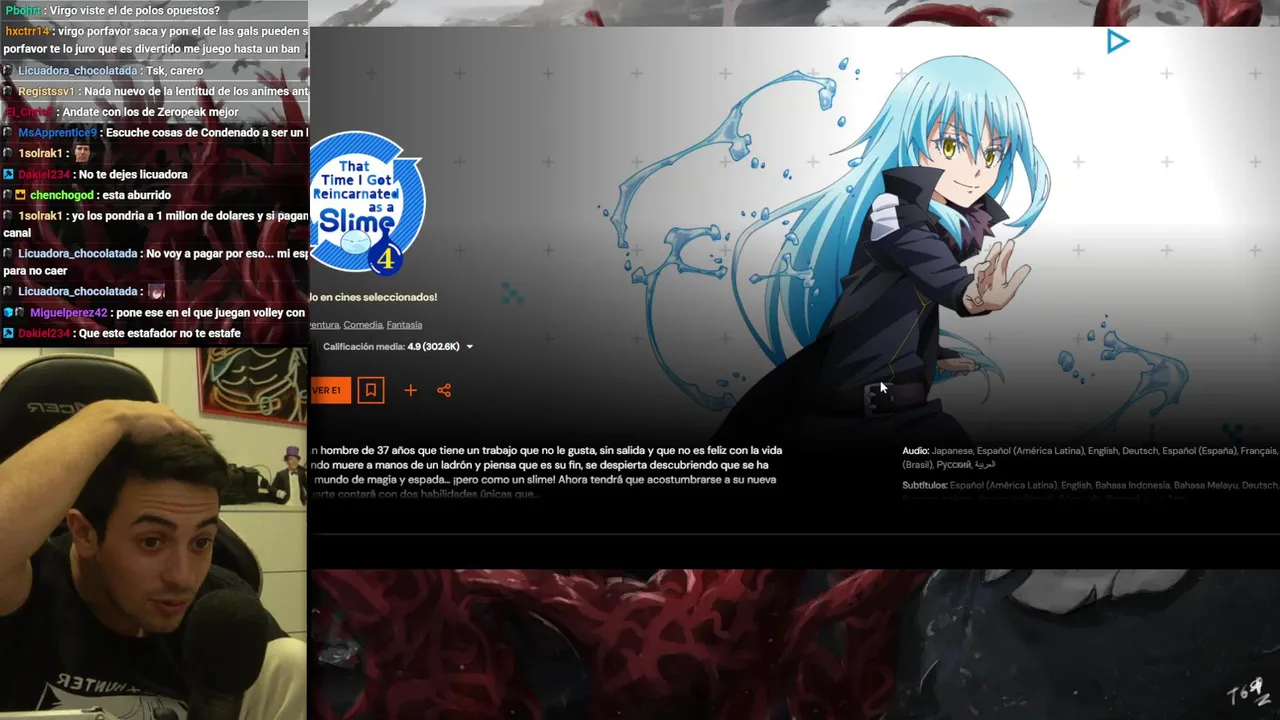Click the Audio label in language info
Image resolution: width=1280 pixels, height=720 pixels.
[x=915, y=451]
